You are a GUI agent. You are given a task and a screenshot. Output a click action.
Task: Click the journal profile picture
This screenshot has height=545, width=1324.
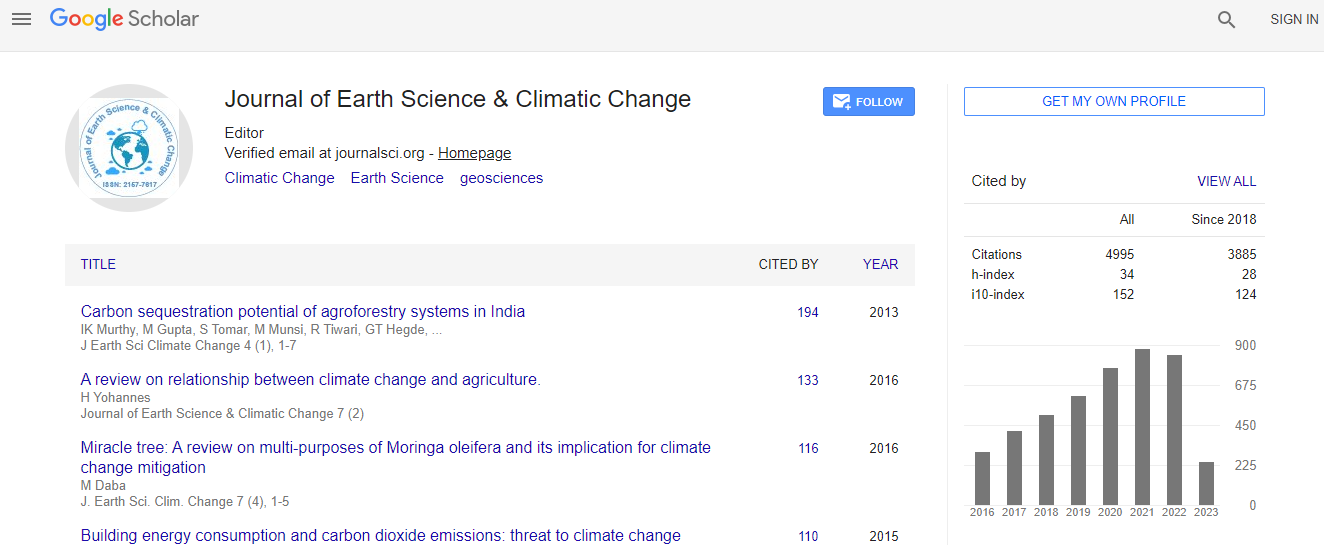coord(128,148)
